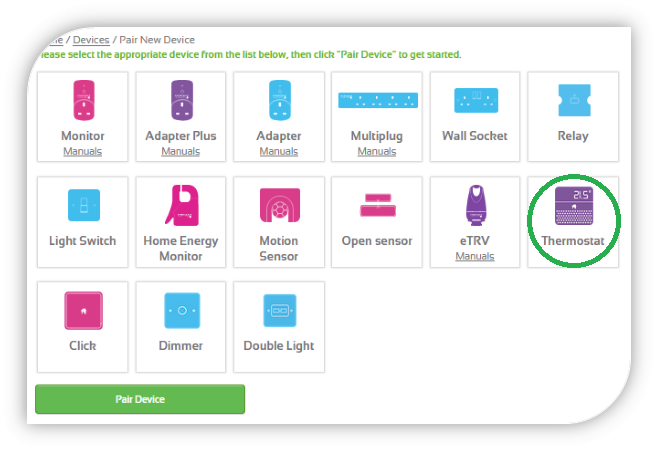Image resolution: width=658 pixels, height=451 pixels.
Task: Select the Multiplug power strip icon
Action: point(378,100)
